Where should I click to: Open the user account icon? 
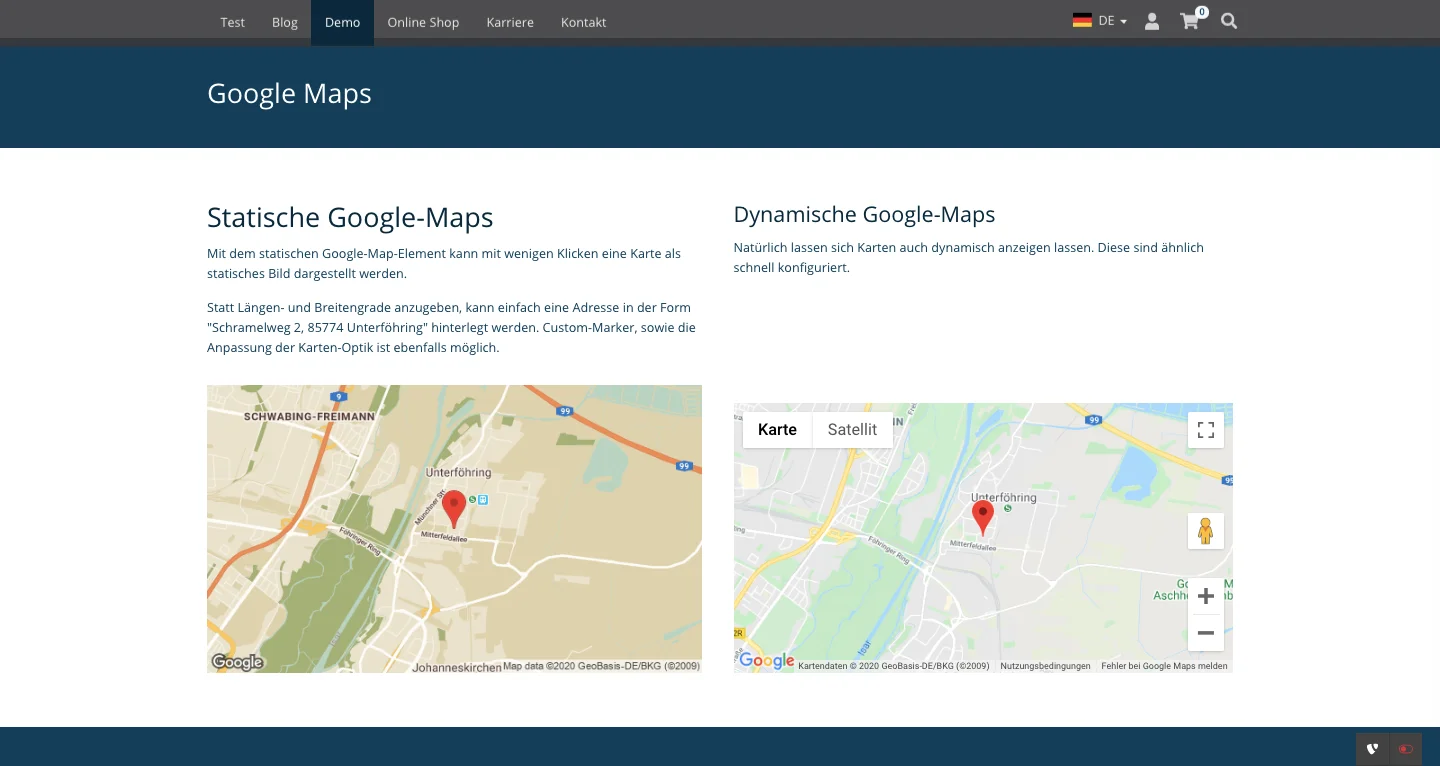(x=1151, y=21)
